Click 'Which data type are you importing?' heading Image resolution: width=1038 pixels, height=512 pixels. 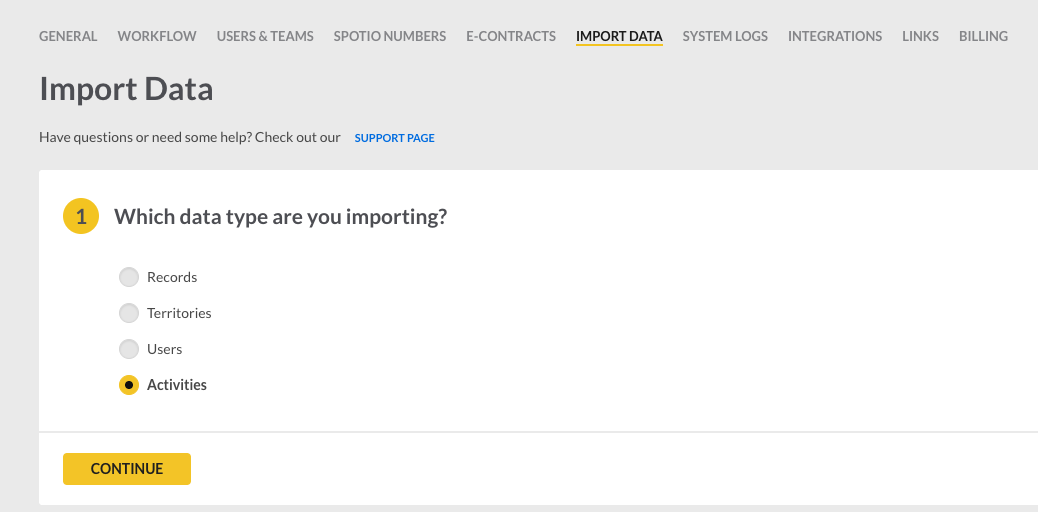pos(281,216)
